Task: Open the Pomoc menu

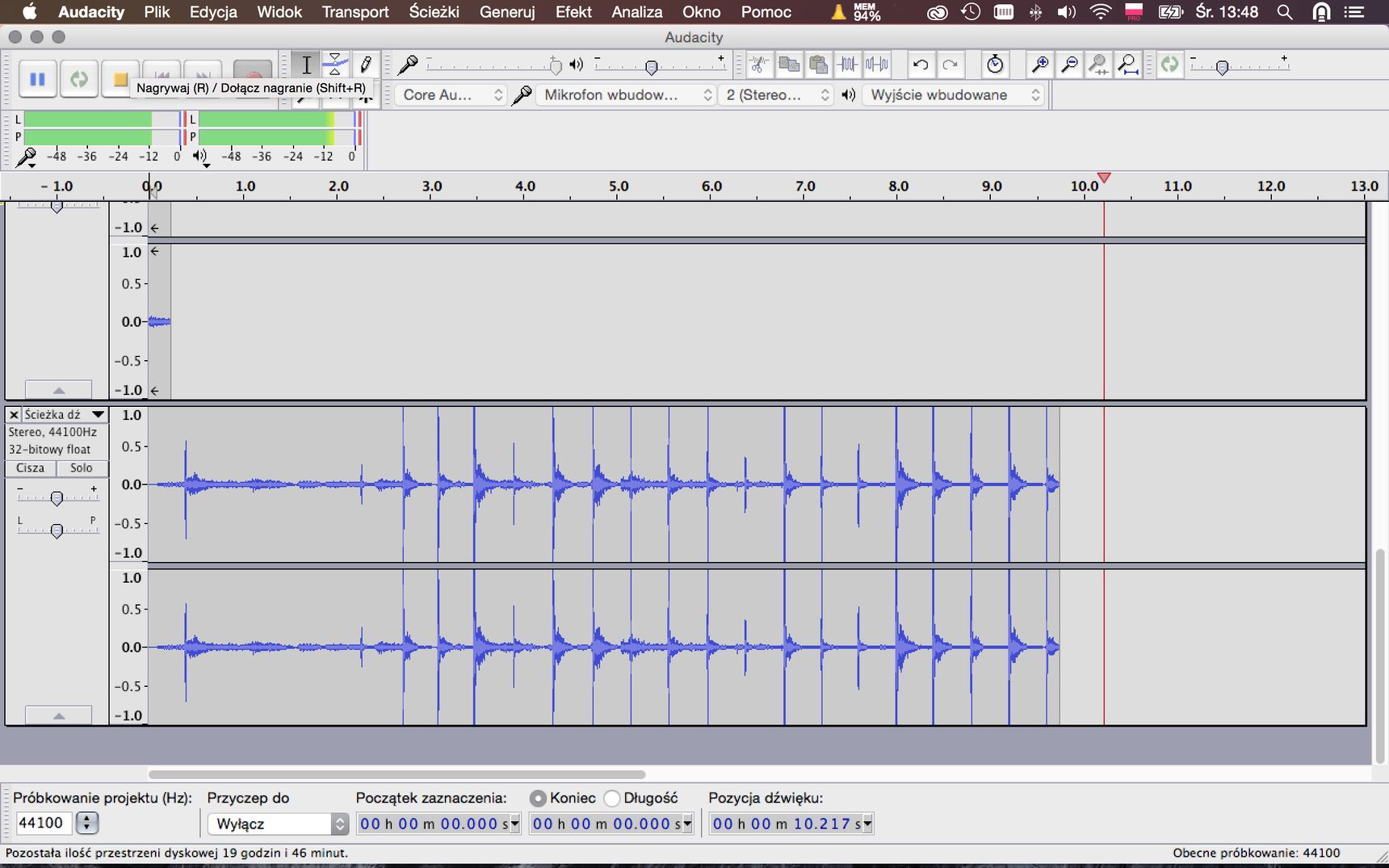Action: (x=766, y=11)
